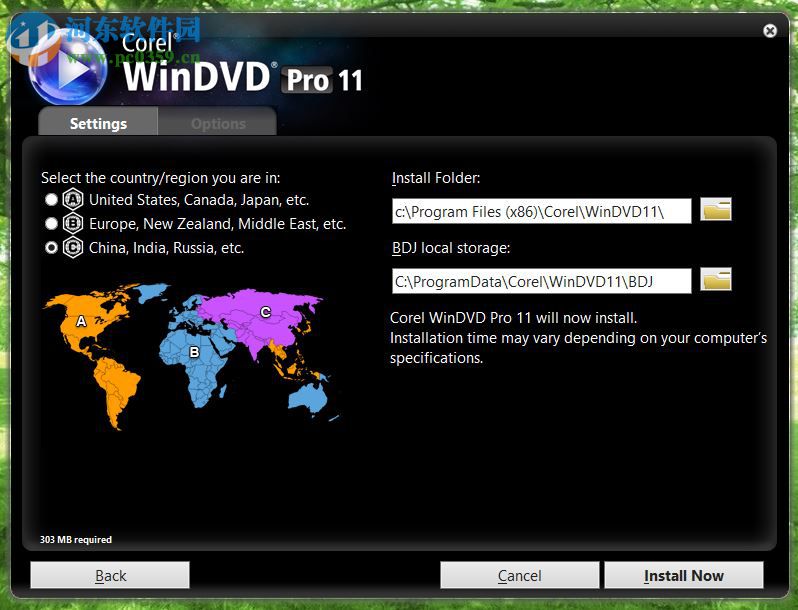Click the region C hexagon badge icon
798x610 pixels.
point(73,247)
